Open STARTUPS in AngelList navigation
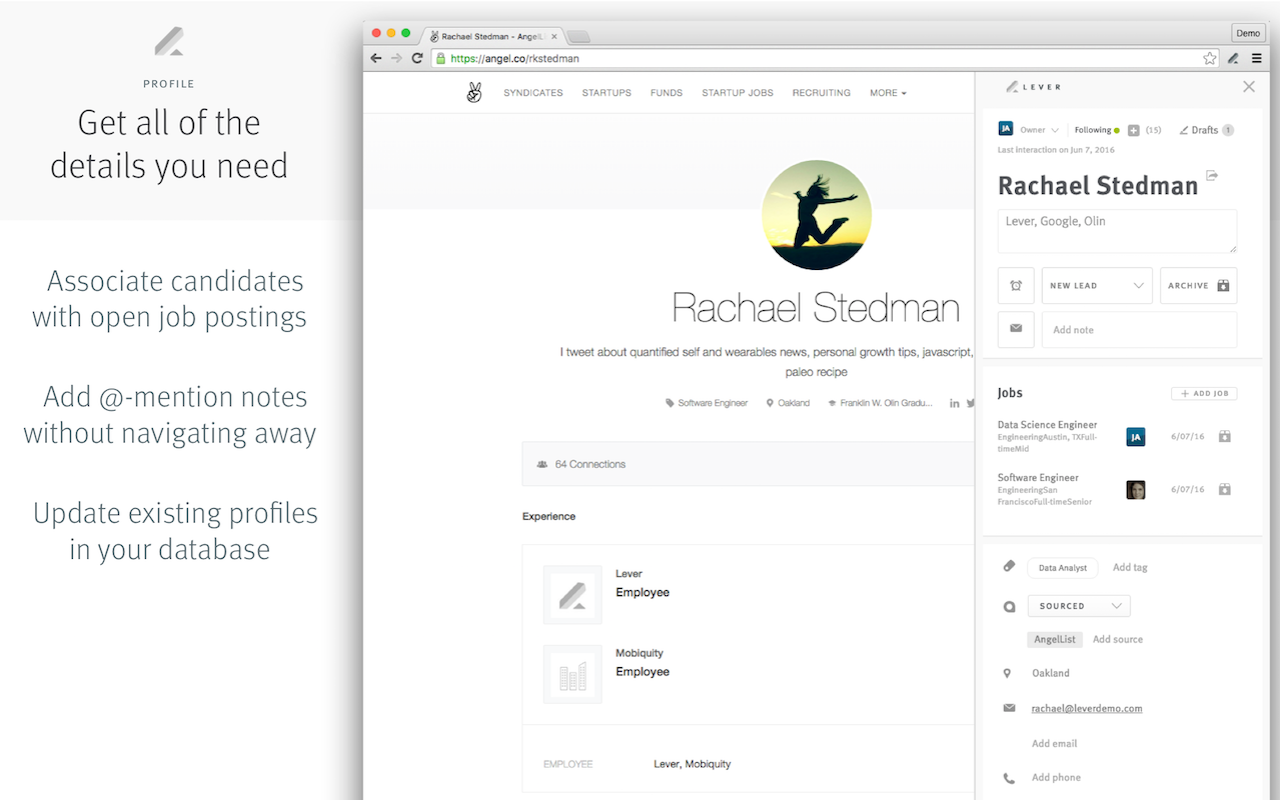Viewport: 1280px width, 800px height. point(607,93)
